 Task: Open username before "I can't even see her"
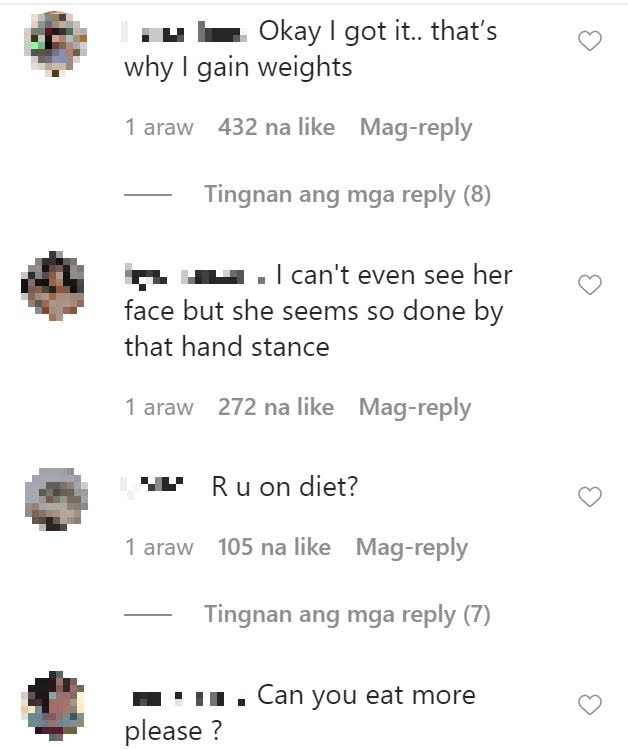point(195,277)
